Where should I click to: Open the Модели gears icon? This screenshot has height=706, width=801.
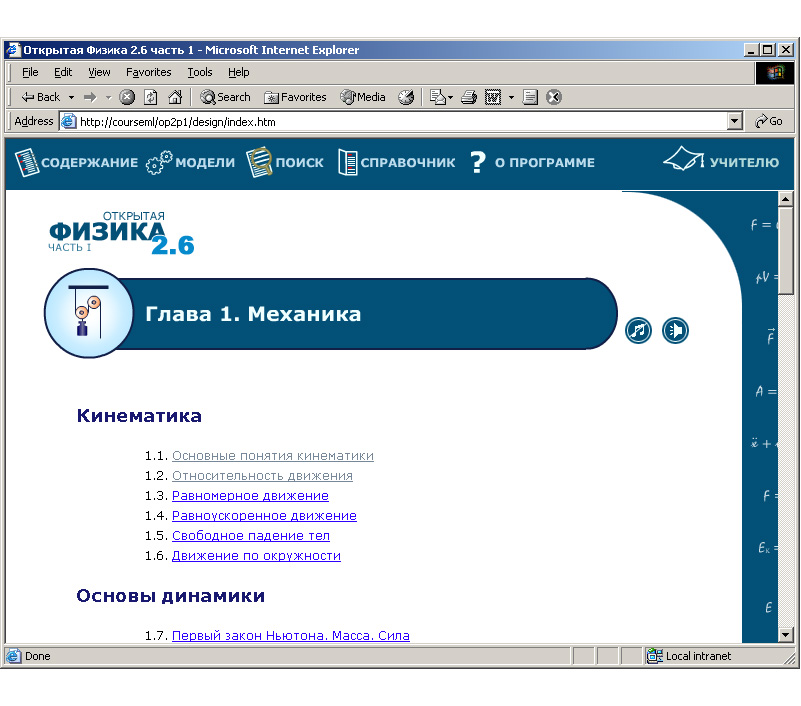pos(159,162)
